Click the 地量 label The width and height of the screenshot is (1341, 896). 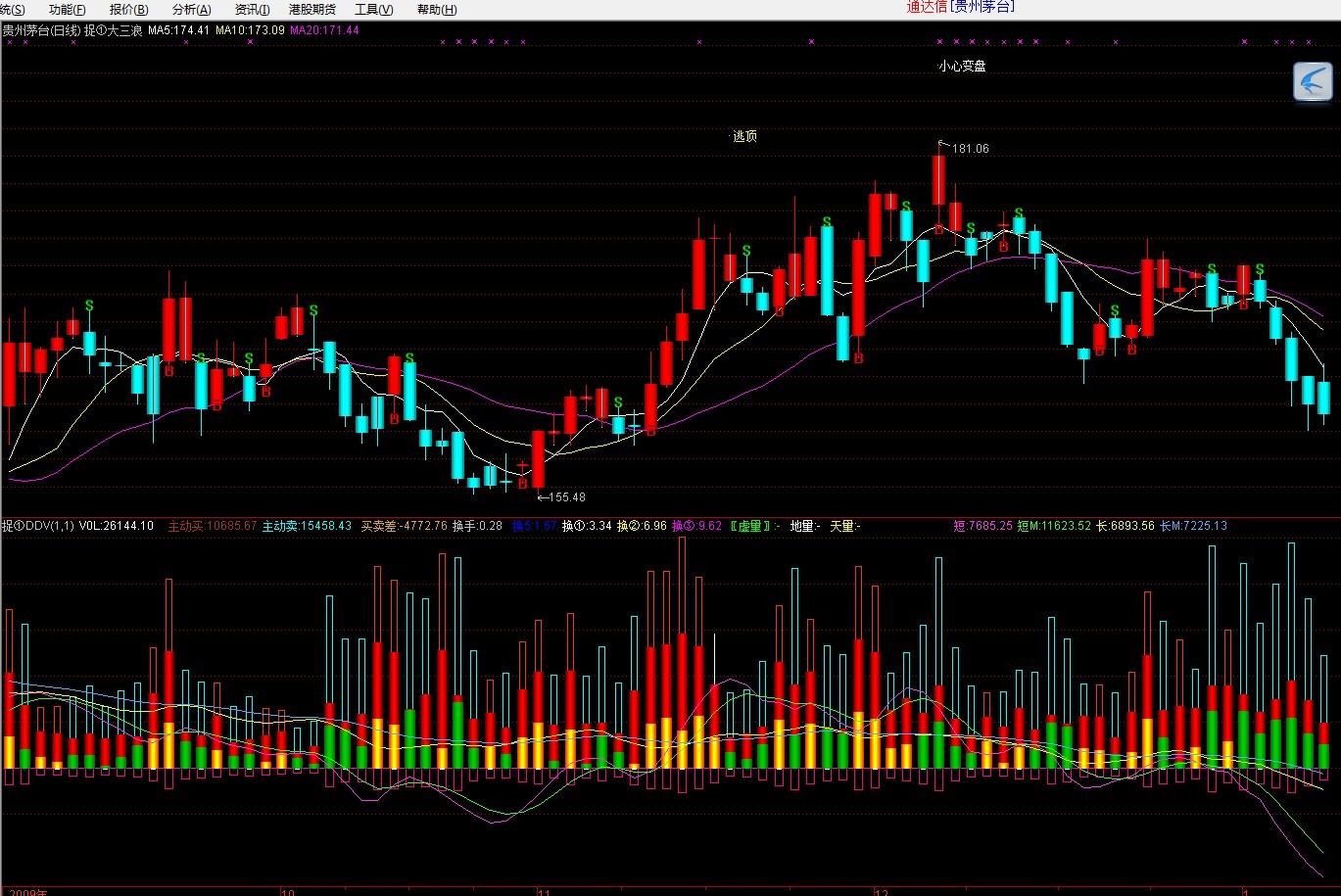click(805, 526)
